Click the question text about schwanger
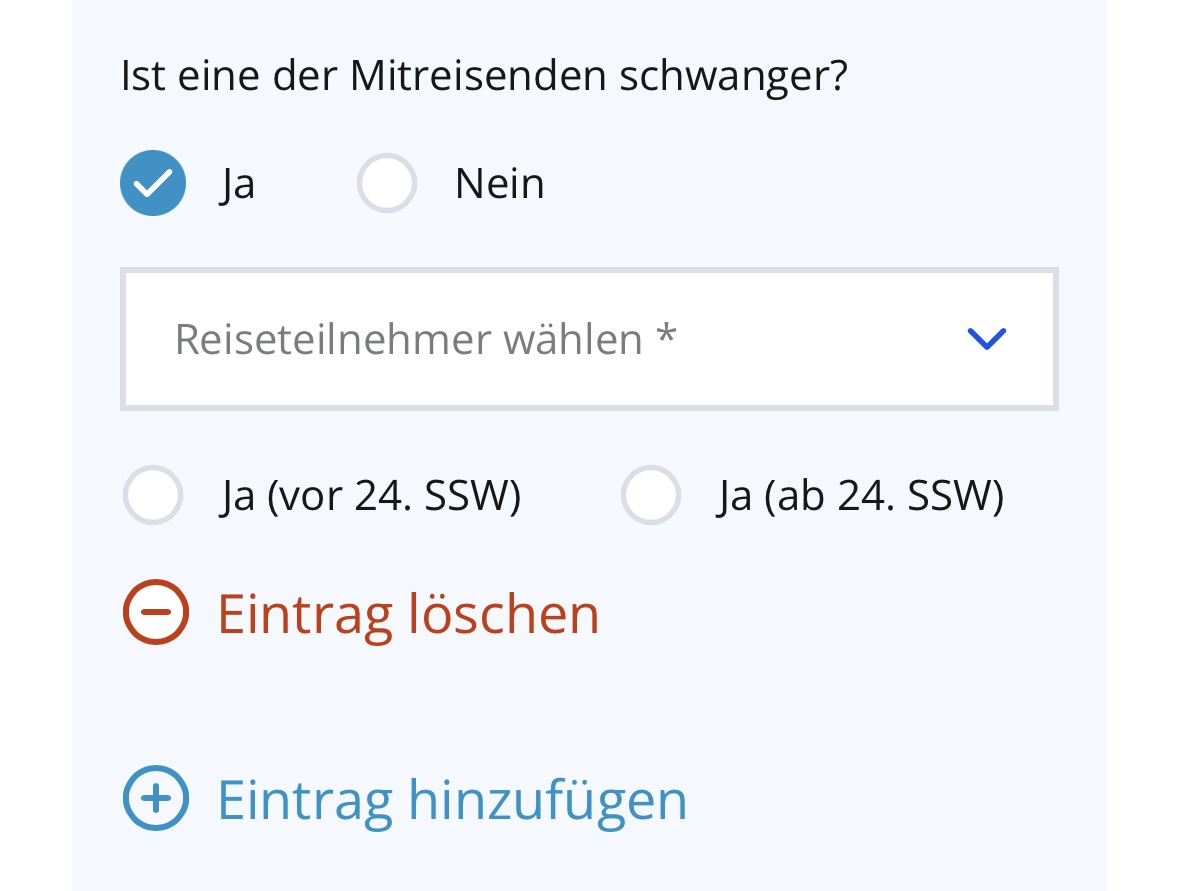Screen dimensions: 1179x891 [x=484, y=76]
